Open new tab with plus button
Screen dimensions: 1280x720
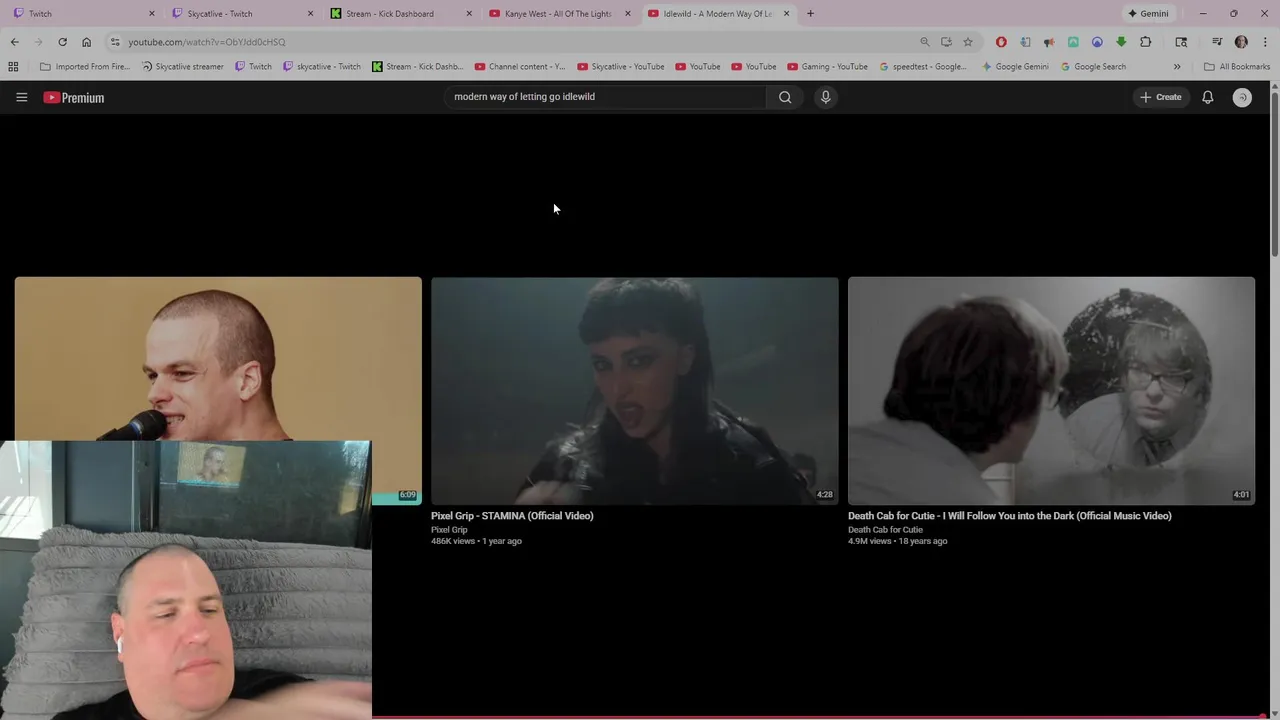tap(810, 14)
